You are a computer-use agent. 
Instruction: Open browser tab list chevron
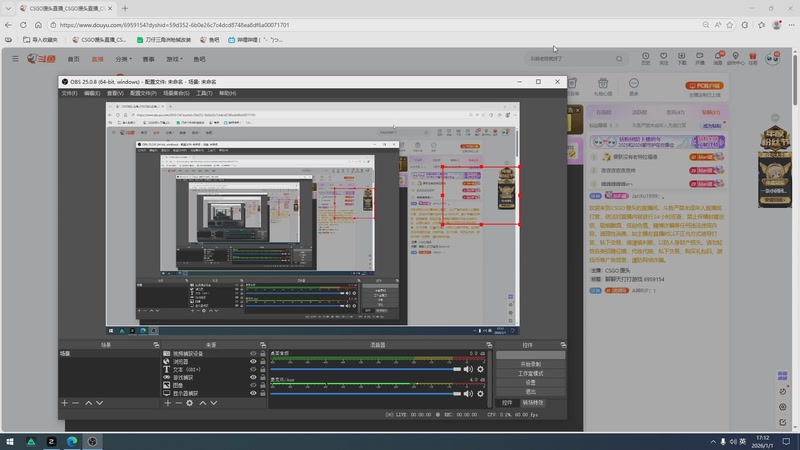[x=8, y=8]
